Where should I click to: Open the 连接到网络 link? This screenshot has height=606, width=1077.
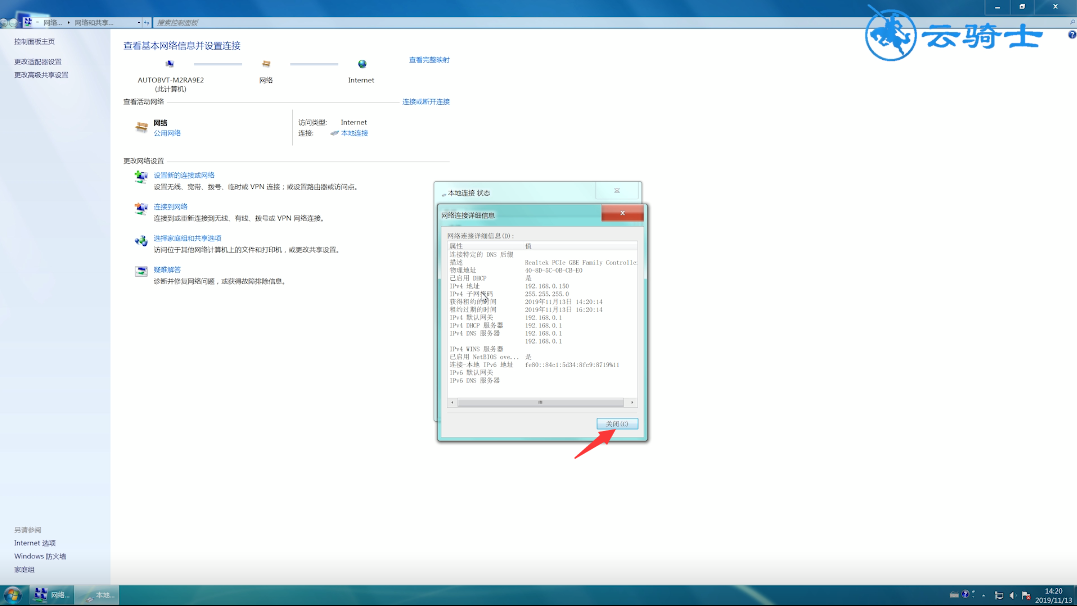pos(170,207)
